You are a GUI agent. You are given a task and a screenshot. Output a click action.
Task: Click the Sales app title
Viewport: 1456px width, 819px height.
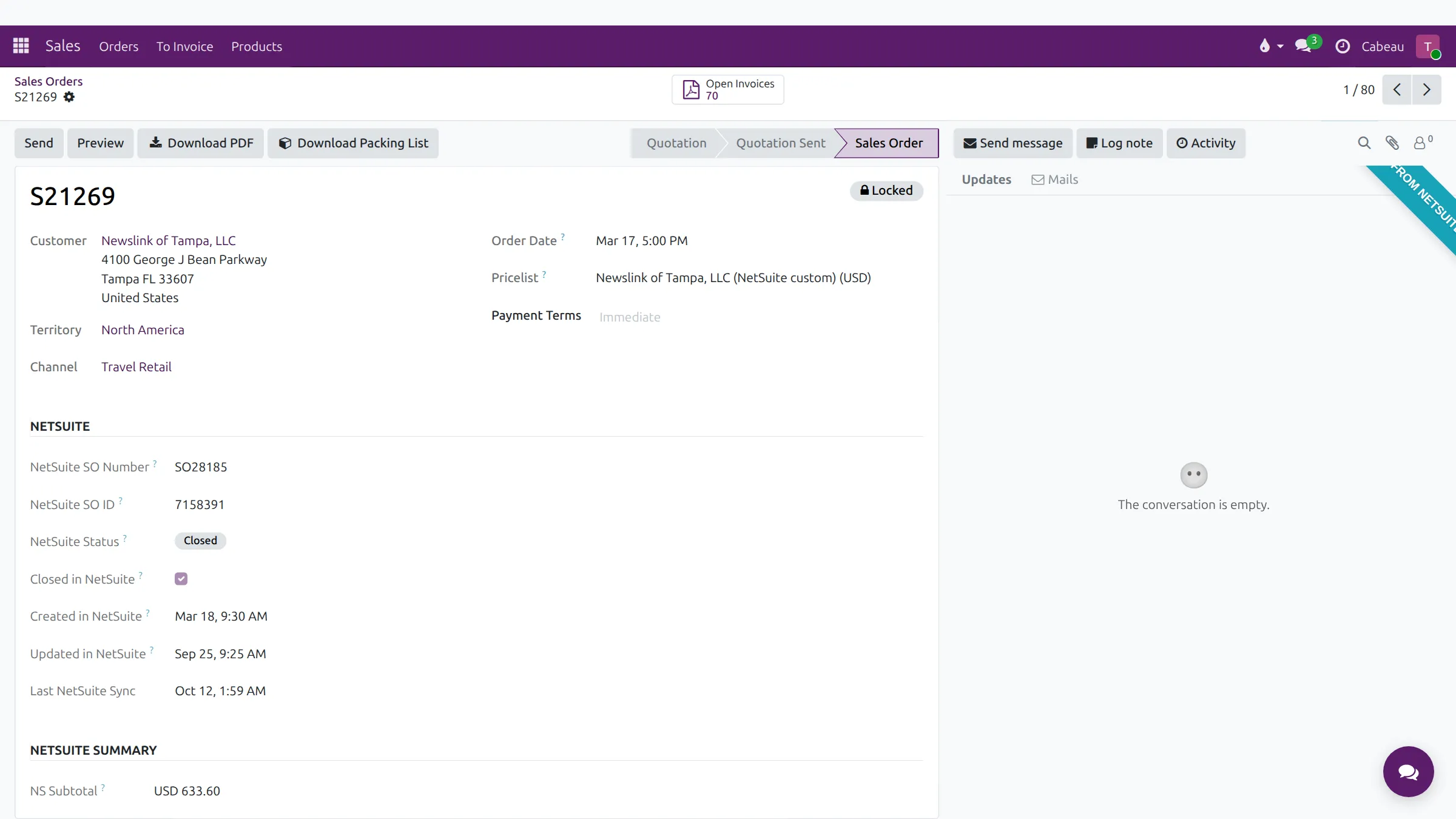[62, 45]
